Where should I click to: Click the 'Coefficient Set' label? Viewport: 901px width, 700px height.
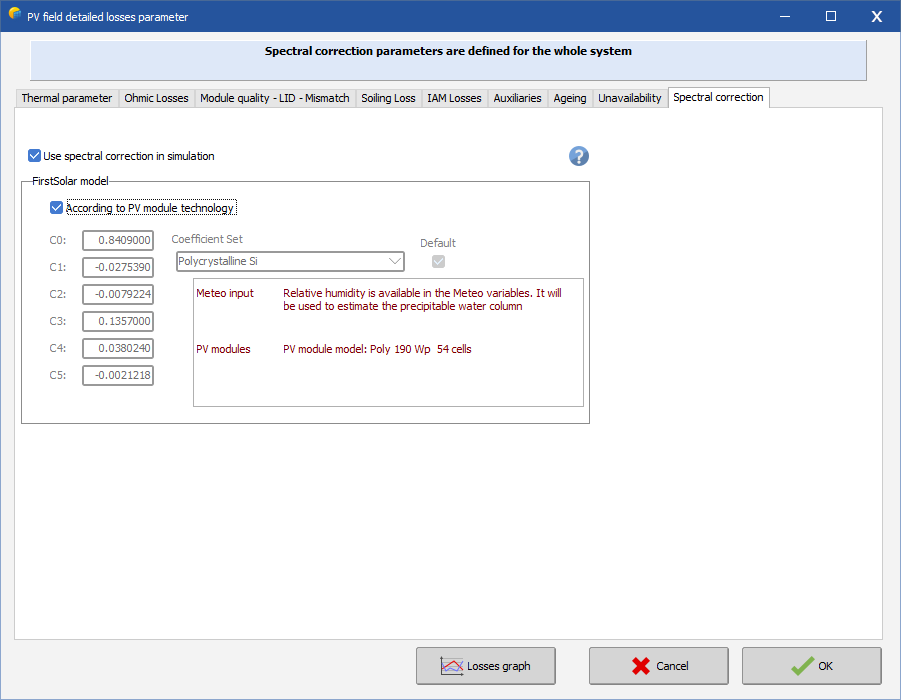pos(207,239)
